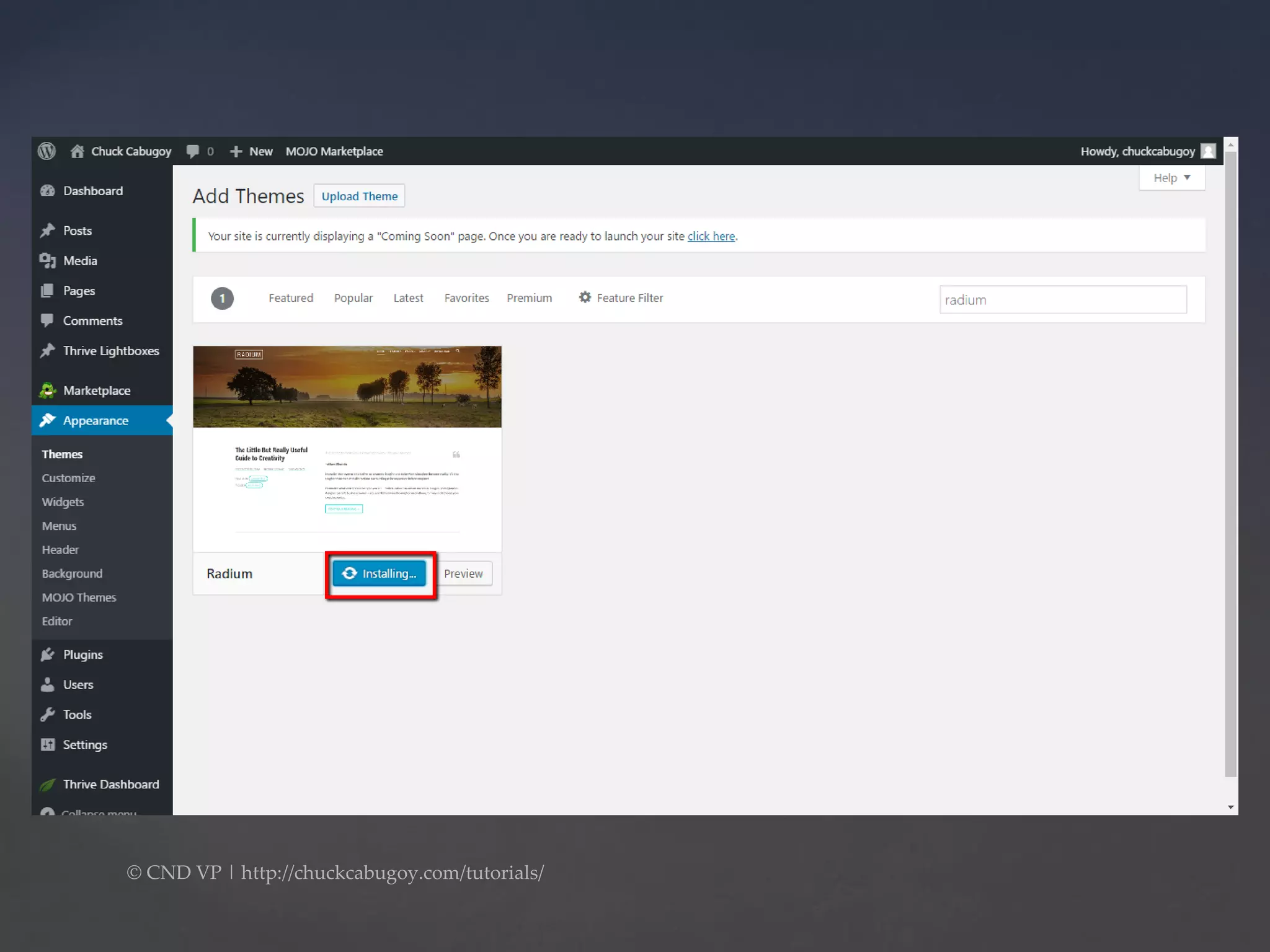Expand the Help dropdown
The width and height of the screenshot is (1270, 952).
click(x=1172, y=178)
